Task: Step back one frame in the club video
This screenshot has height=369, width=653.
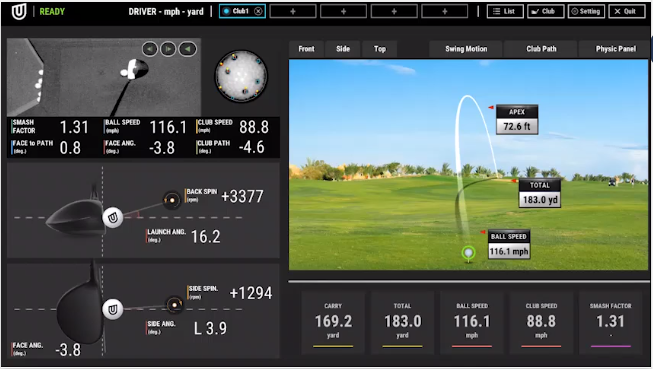Action: click(150, 49)
